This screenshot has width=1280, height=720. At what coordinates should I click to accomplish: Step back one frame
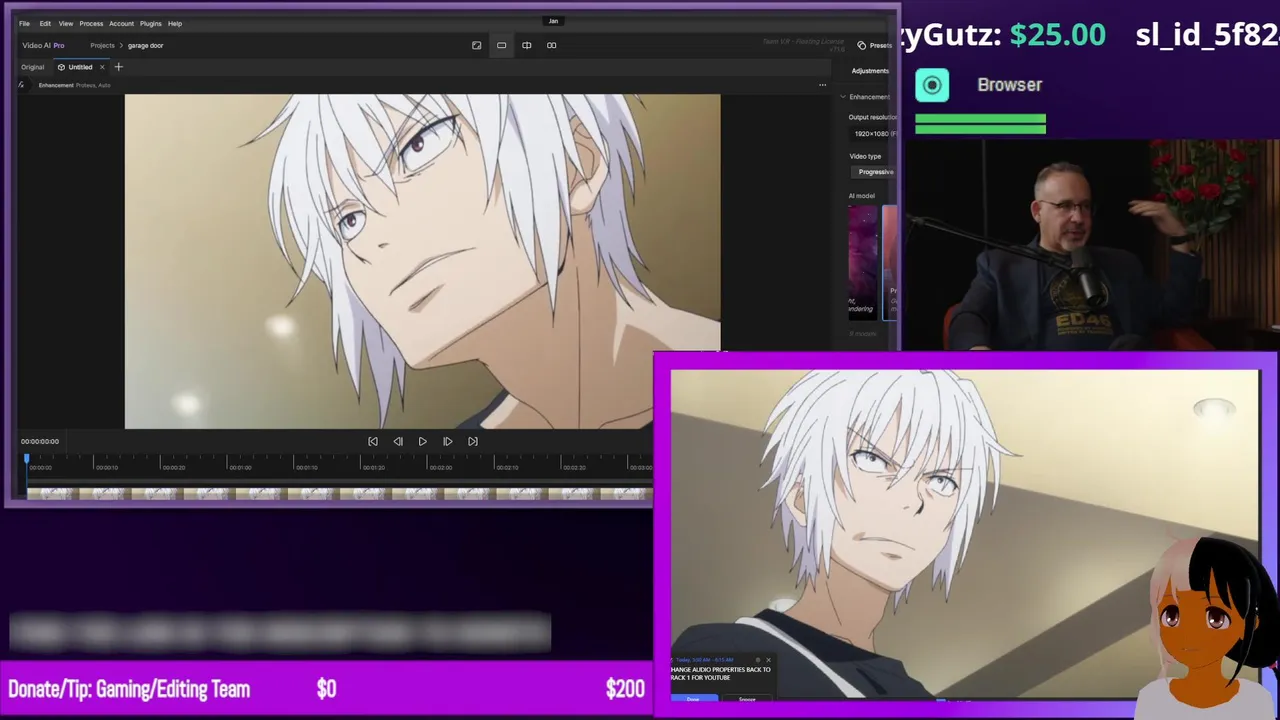coord(398,441)
